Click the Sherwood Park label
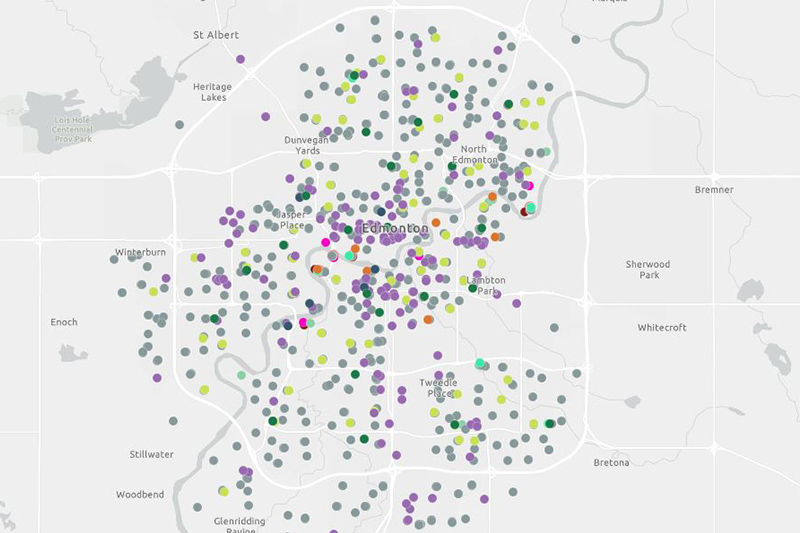Image resolution: width=800 pixels, height=533 pixels. tap(648, 269)
